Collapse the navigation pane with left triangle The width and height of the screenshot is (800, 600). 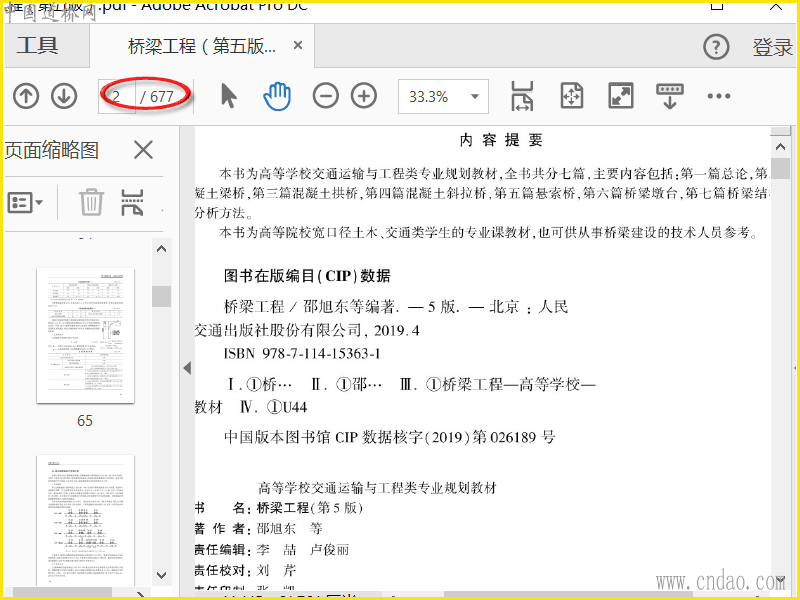187,367
